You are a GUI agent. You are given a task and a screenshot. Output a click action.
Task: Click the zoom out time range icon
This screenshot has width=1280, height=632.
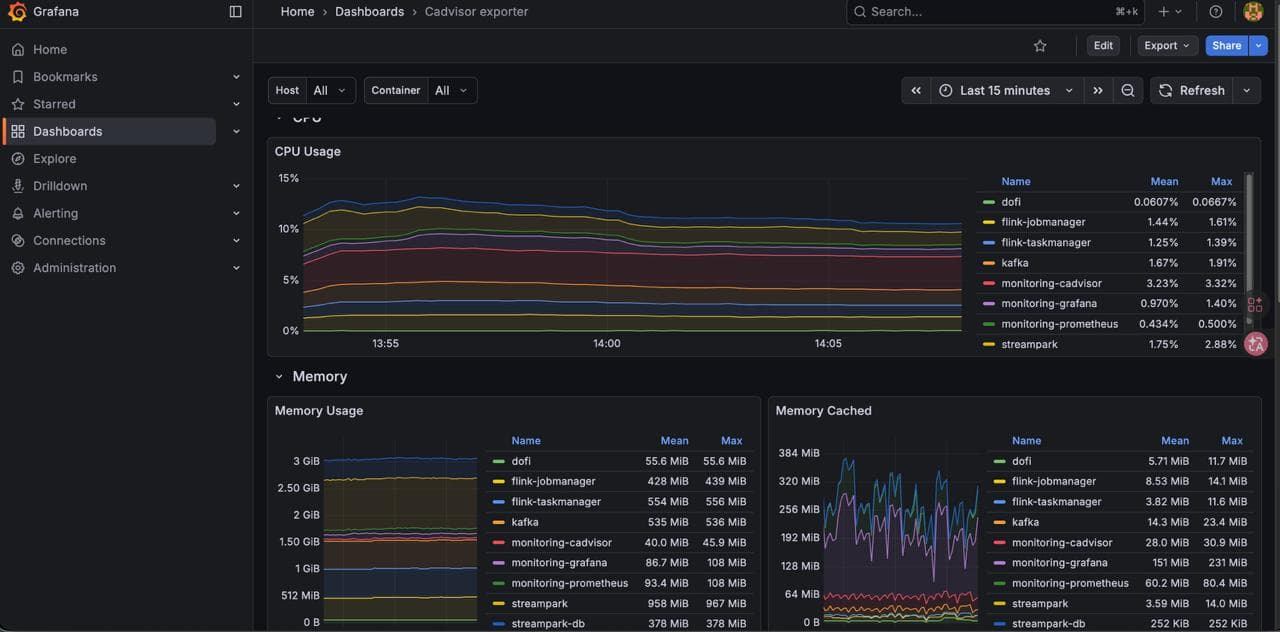[1128, 91]
